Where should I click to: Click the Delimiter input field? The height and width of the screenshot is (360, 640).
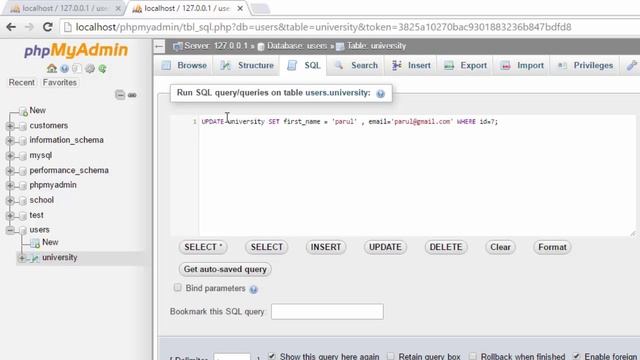coord(232,357)
